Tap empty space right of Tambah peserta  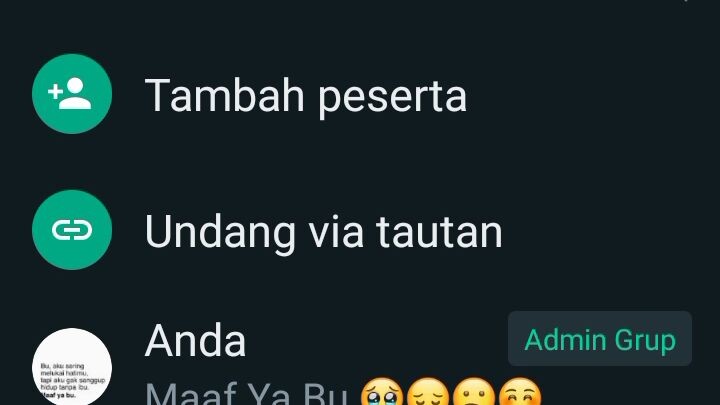[x=592, y=96]
